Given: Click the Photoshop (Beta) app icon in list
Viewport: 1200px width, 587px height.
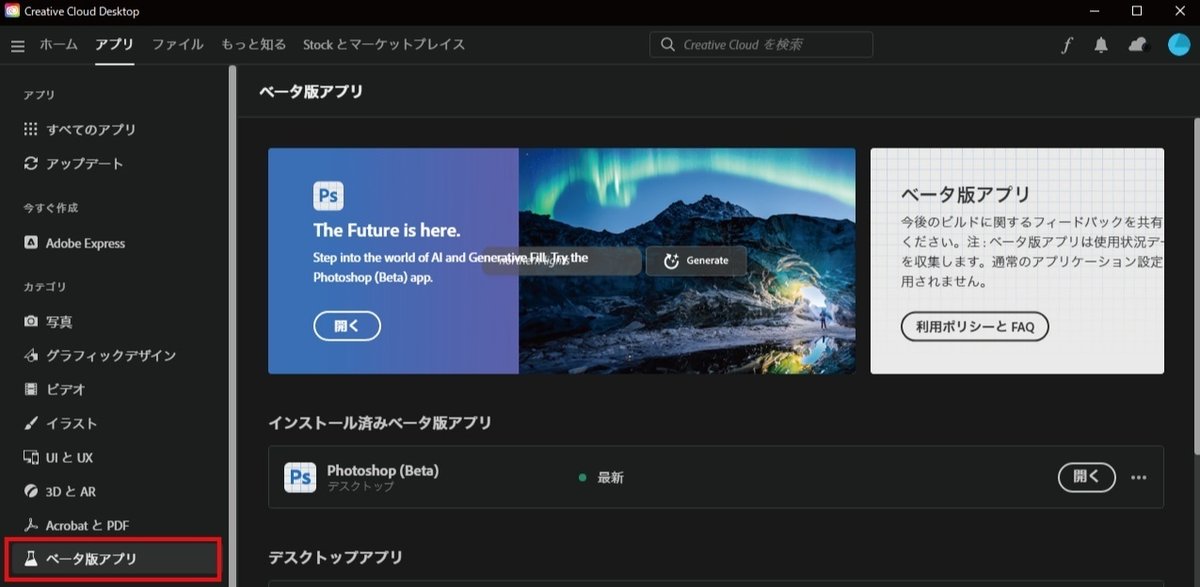Looking at the screenshot, I should 300,478.
